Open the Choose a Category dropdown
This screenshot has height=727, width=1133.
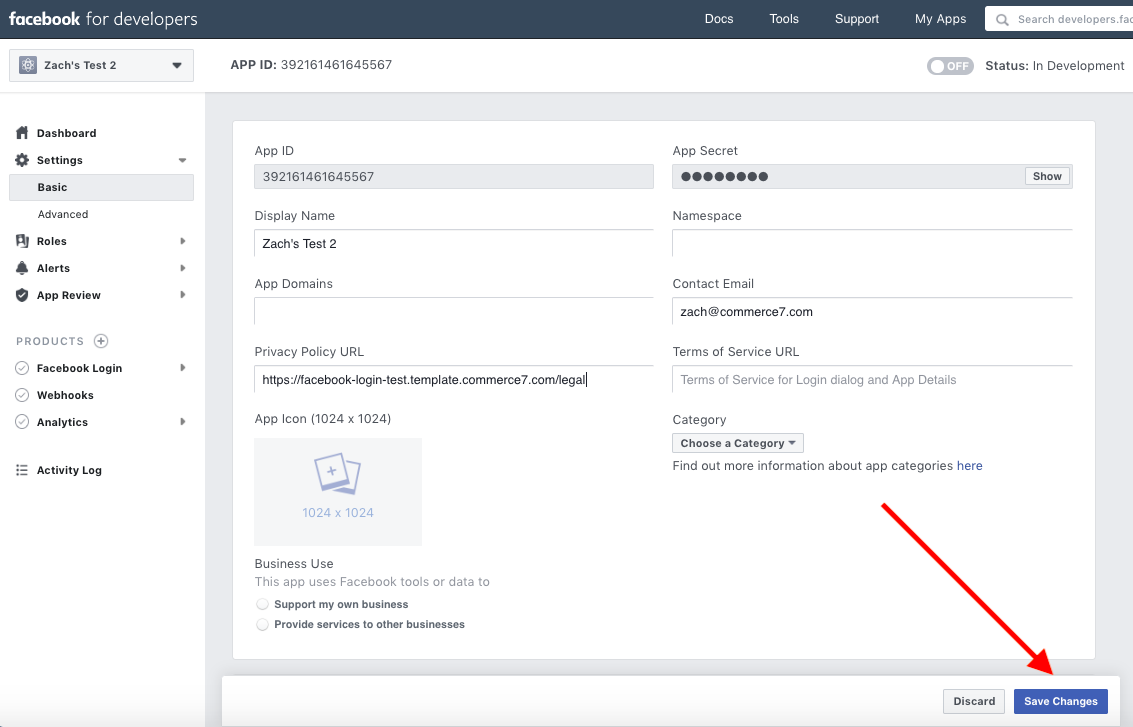(x=738, y=443)
